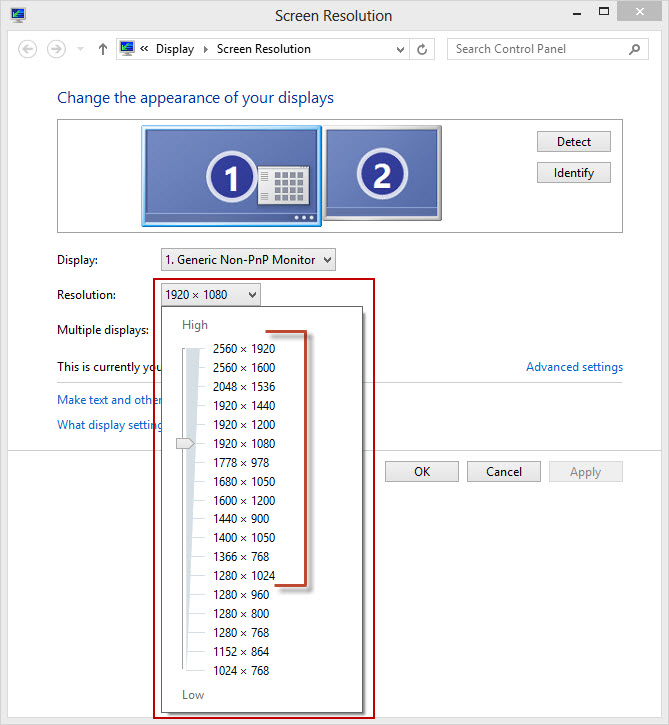Click the Control Panel address bar icon
This screenshot has width=669, height=725.
pos(127,49)
